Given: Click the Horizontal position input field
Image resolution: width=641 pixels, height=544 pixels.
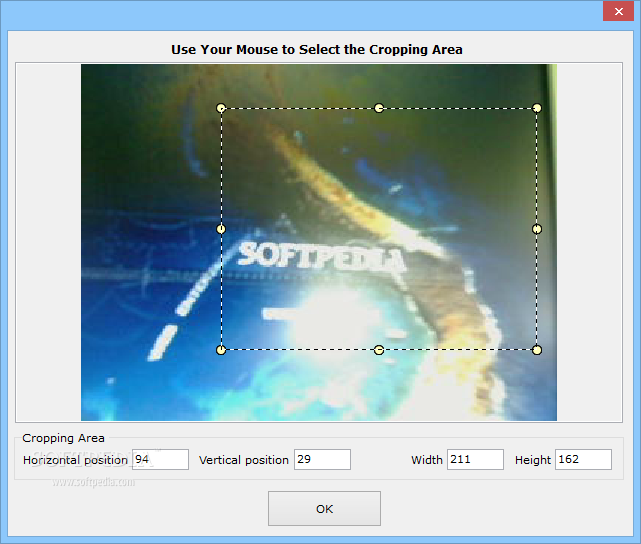Looking at the screenshot, I should [x=160, y=459].
